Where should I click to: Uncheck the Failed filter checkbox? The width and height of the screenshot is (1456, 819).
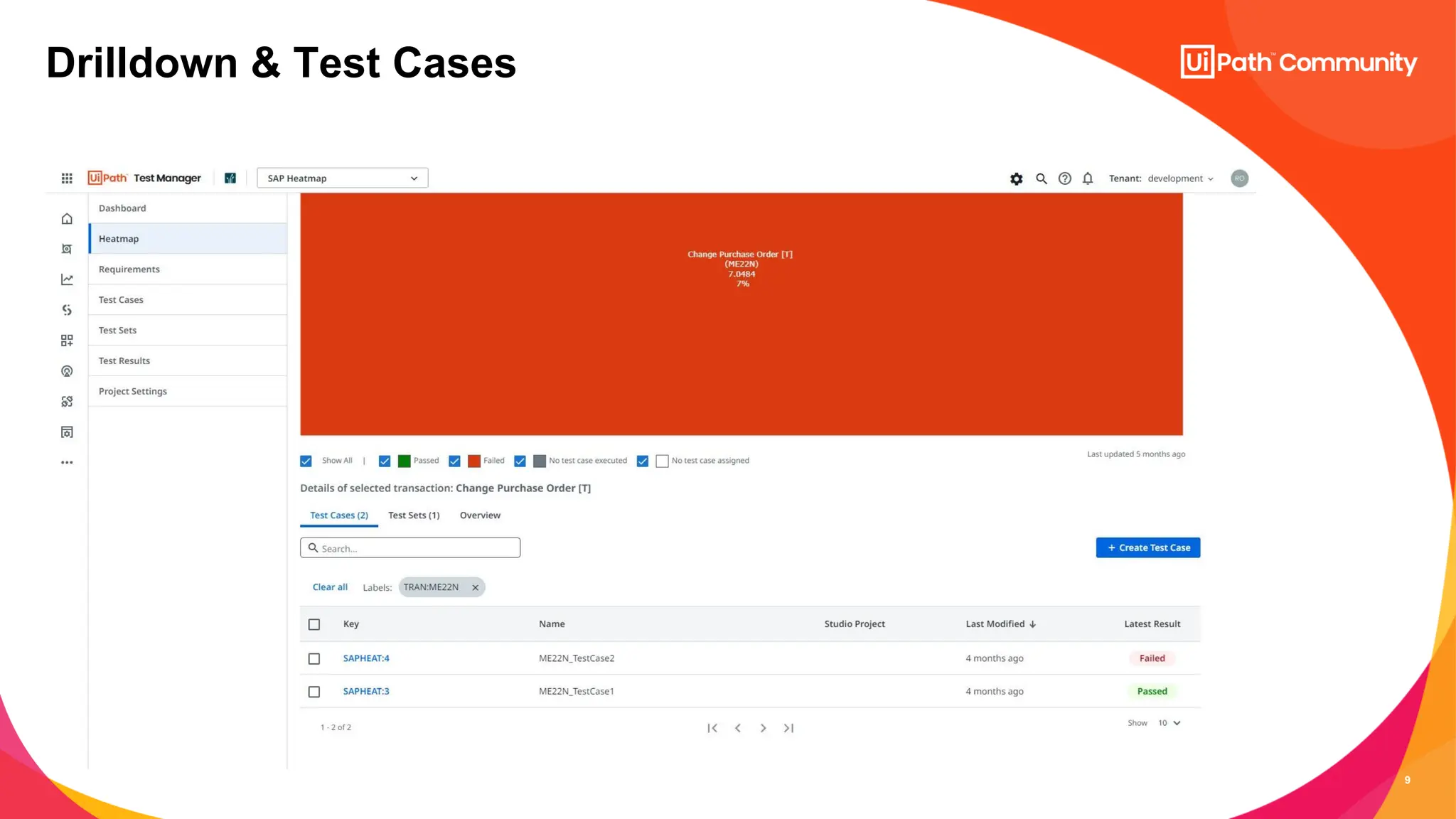point(455,461)
